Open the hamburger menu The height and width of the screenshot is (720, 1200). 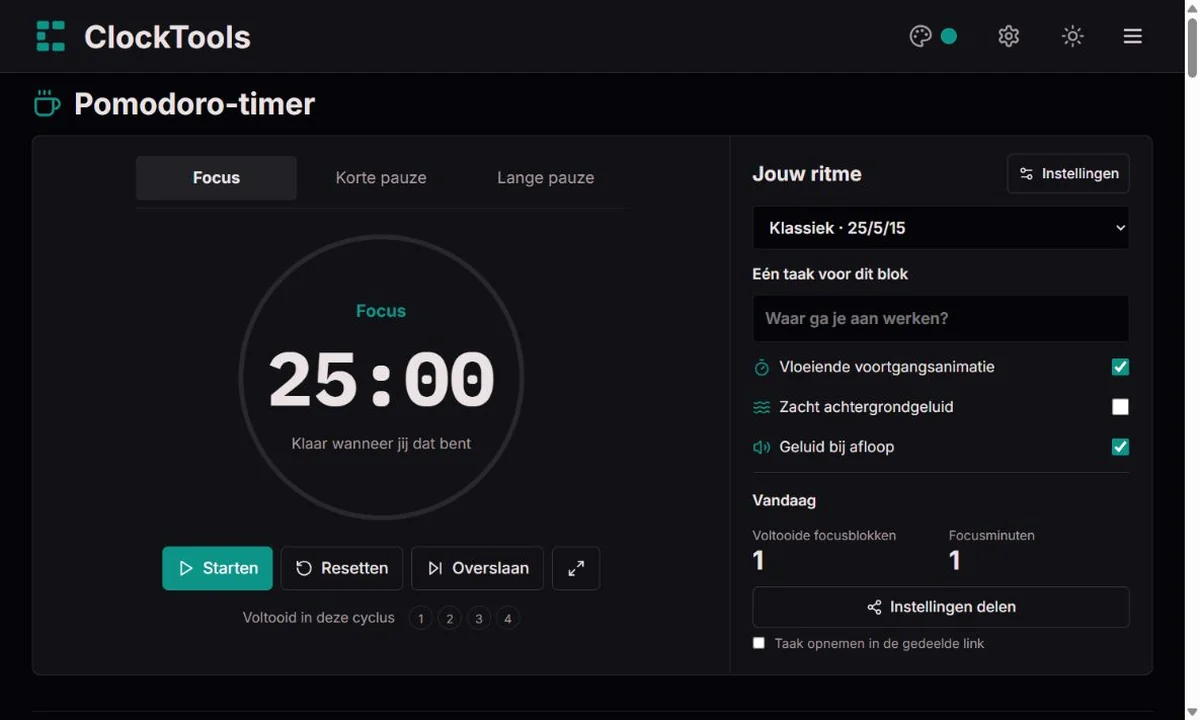(1132, 36)
